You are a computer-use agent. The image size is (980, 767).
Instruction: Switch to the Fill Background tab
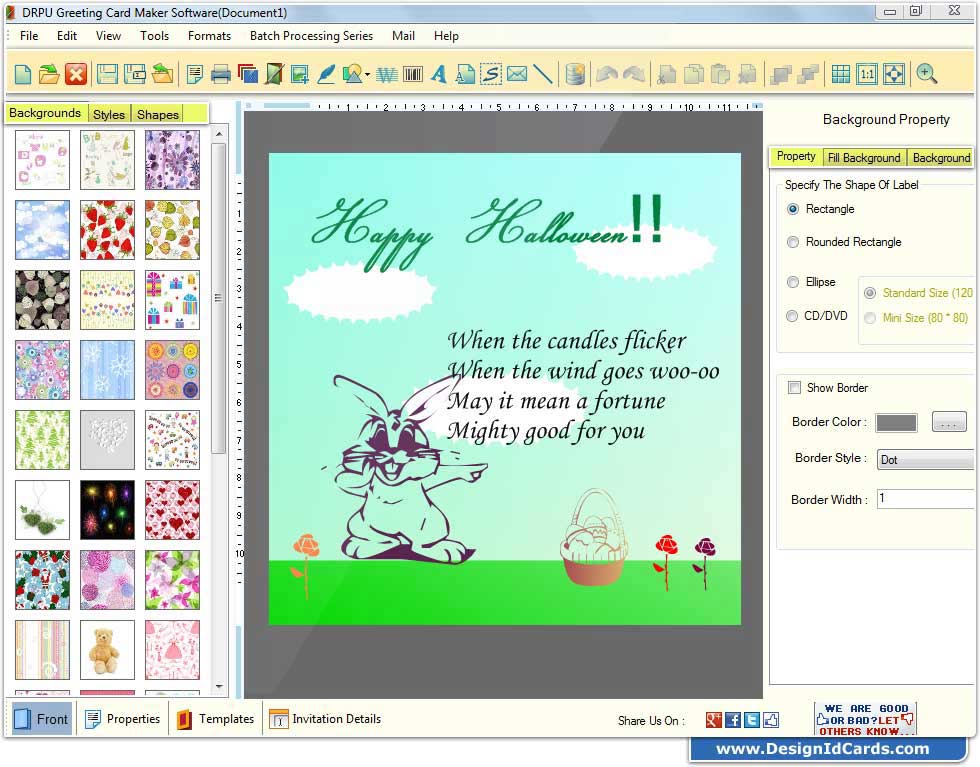864,157
